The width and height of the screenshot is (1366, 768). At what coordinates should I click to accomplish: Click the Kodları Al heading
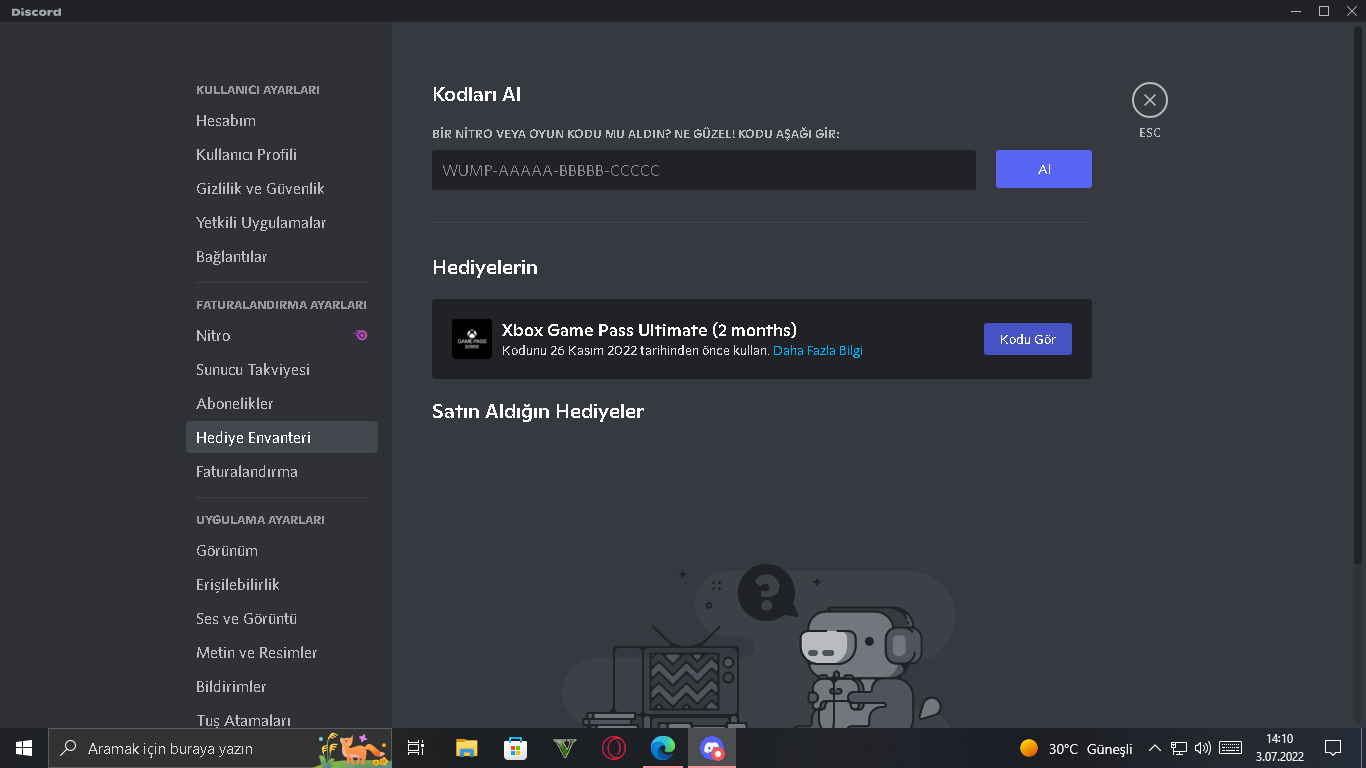pos(477,95)
